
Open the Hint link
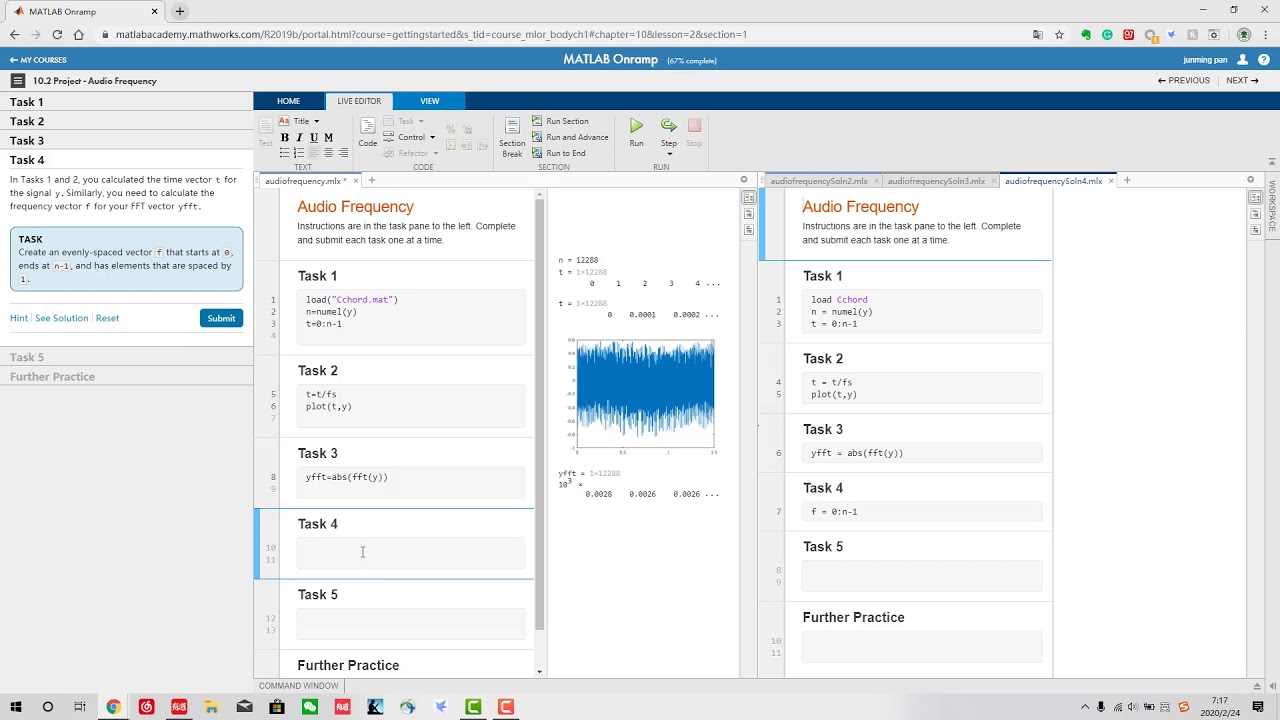(19, 318)
